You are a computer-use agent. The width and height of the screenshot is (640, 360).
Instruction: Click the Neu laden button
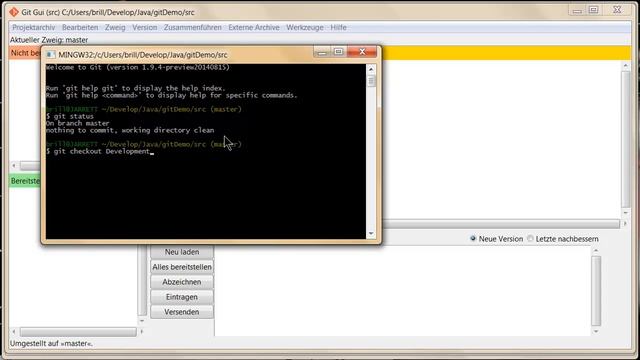(x=182, y=252)
